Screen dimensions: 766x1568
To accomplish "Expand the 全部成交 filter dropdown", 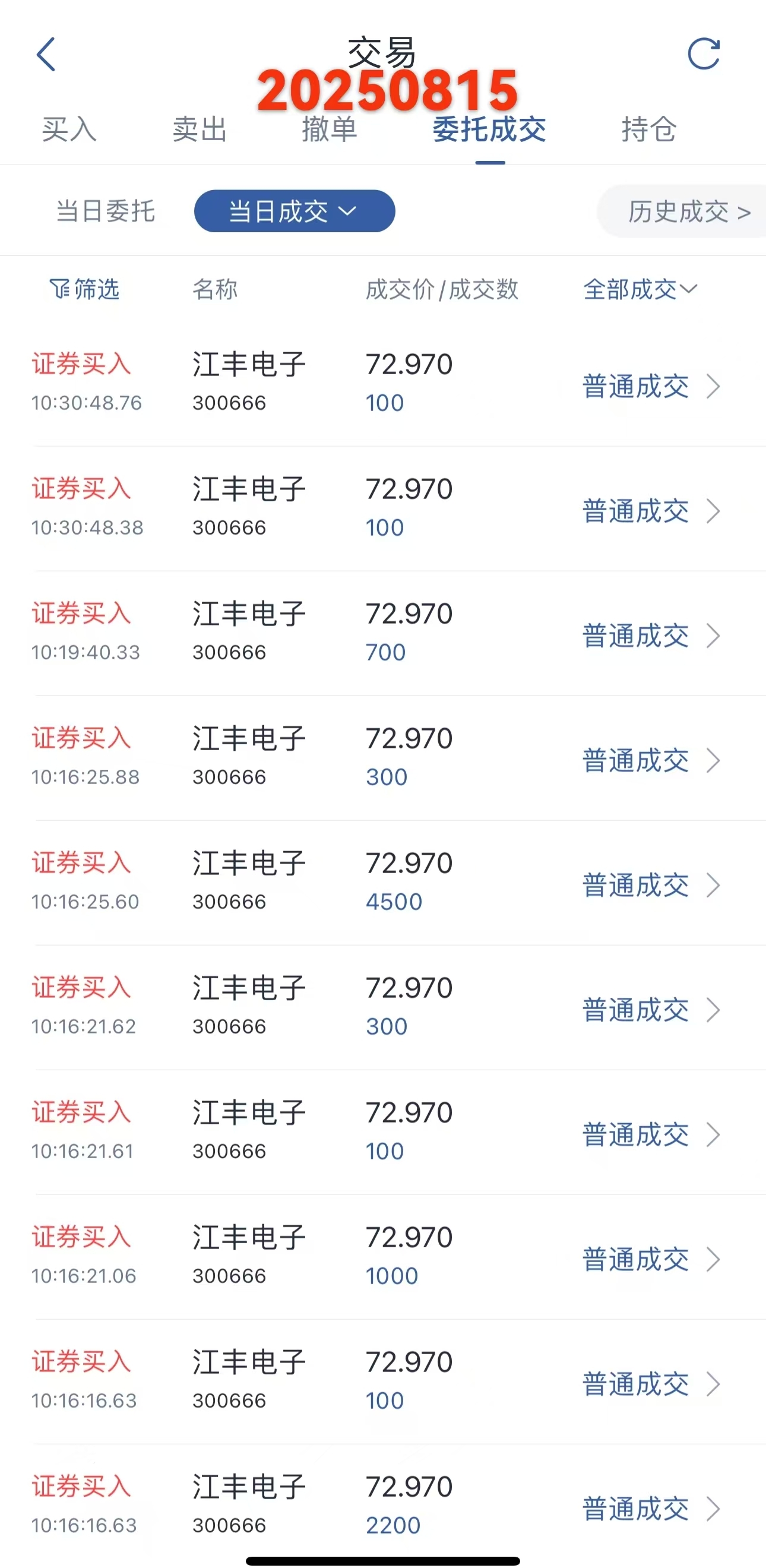I will [x=640, y=289].
